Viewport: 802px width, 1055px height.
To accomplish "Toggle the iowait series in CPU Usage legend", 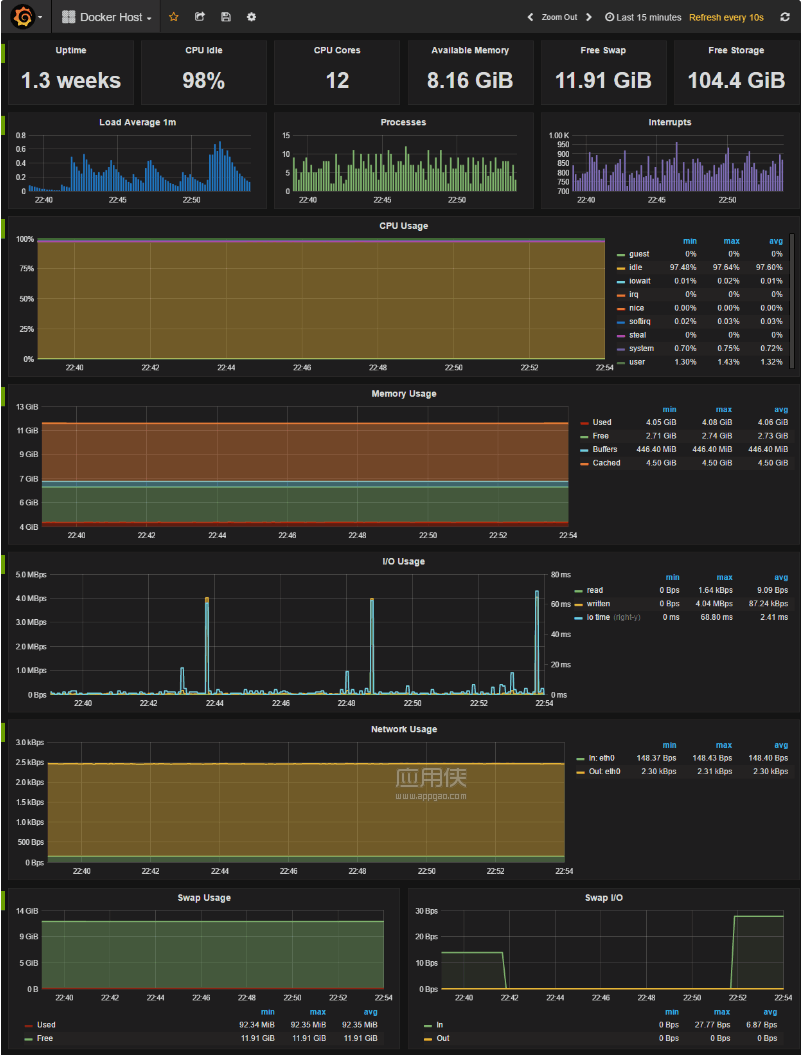I will [x=639, y=281].
